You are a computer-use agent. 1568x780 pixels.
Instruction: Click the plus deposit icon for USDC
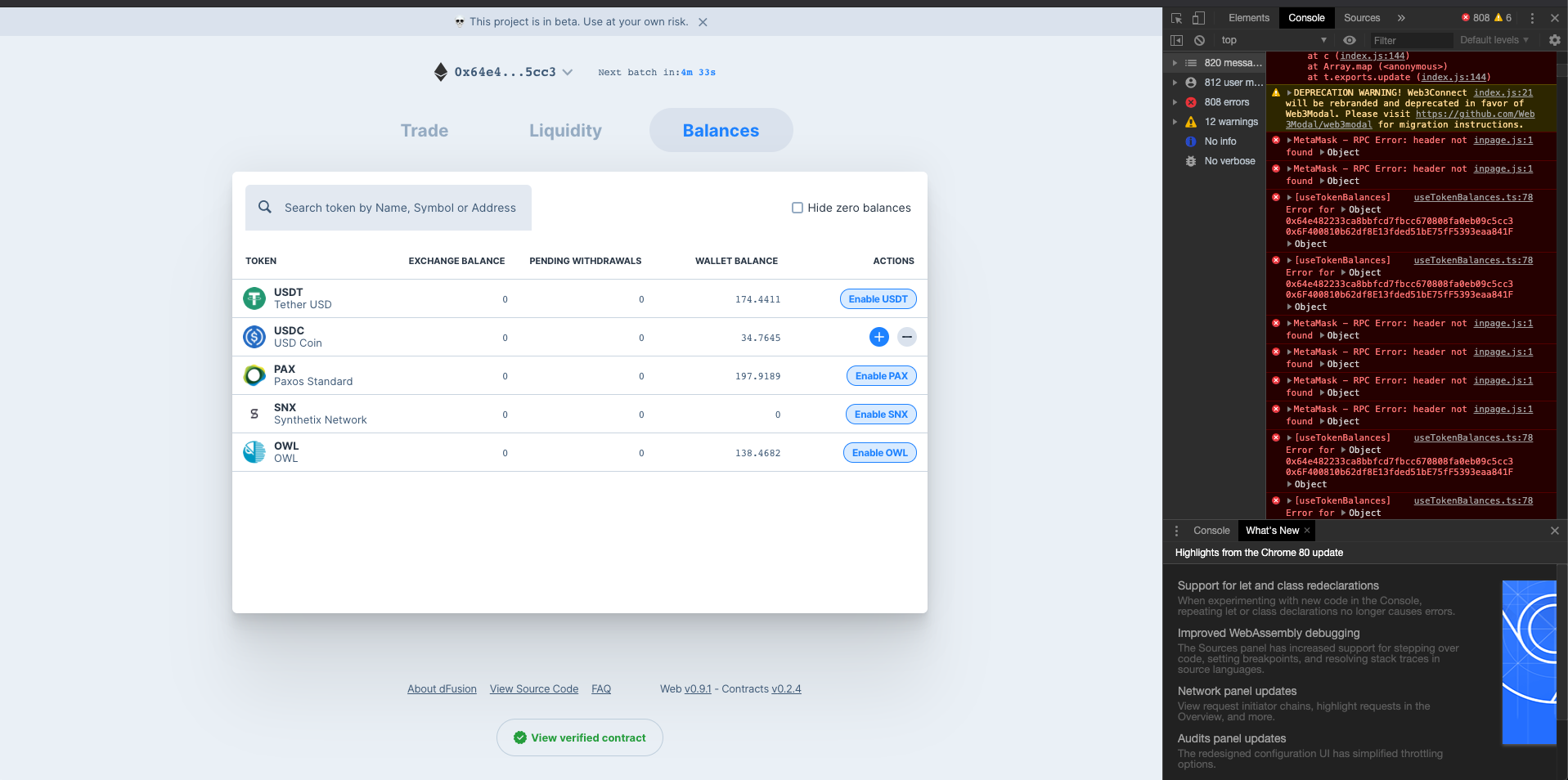coord(878,337)
